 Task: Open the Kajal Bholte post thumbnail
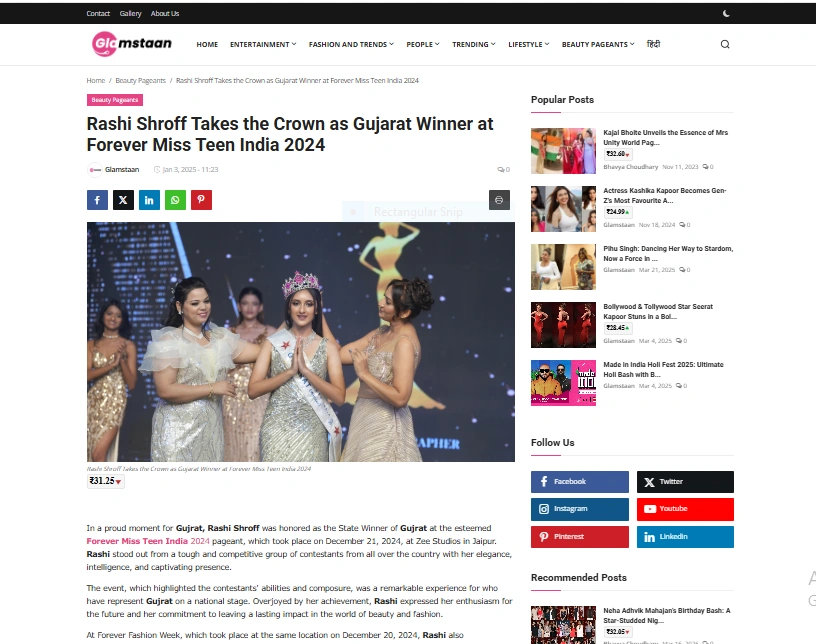pos(563,151)
